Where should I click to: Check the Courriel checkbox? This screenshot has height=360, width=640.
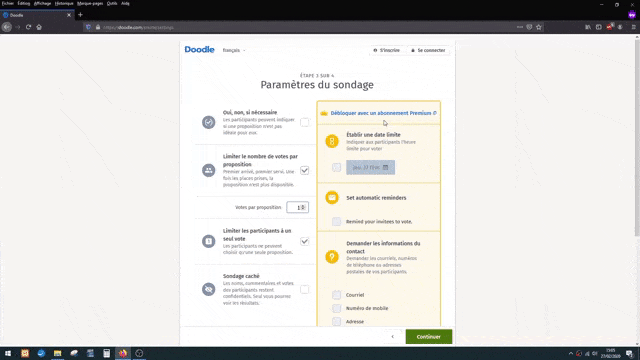pyautogui.click(x=336, y=295)
